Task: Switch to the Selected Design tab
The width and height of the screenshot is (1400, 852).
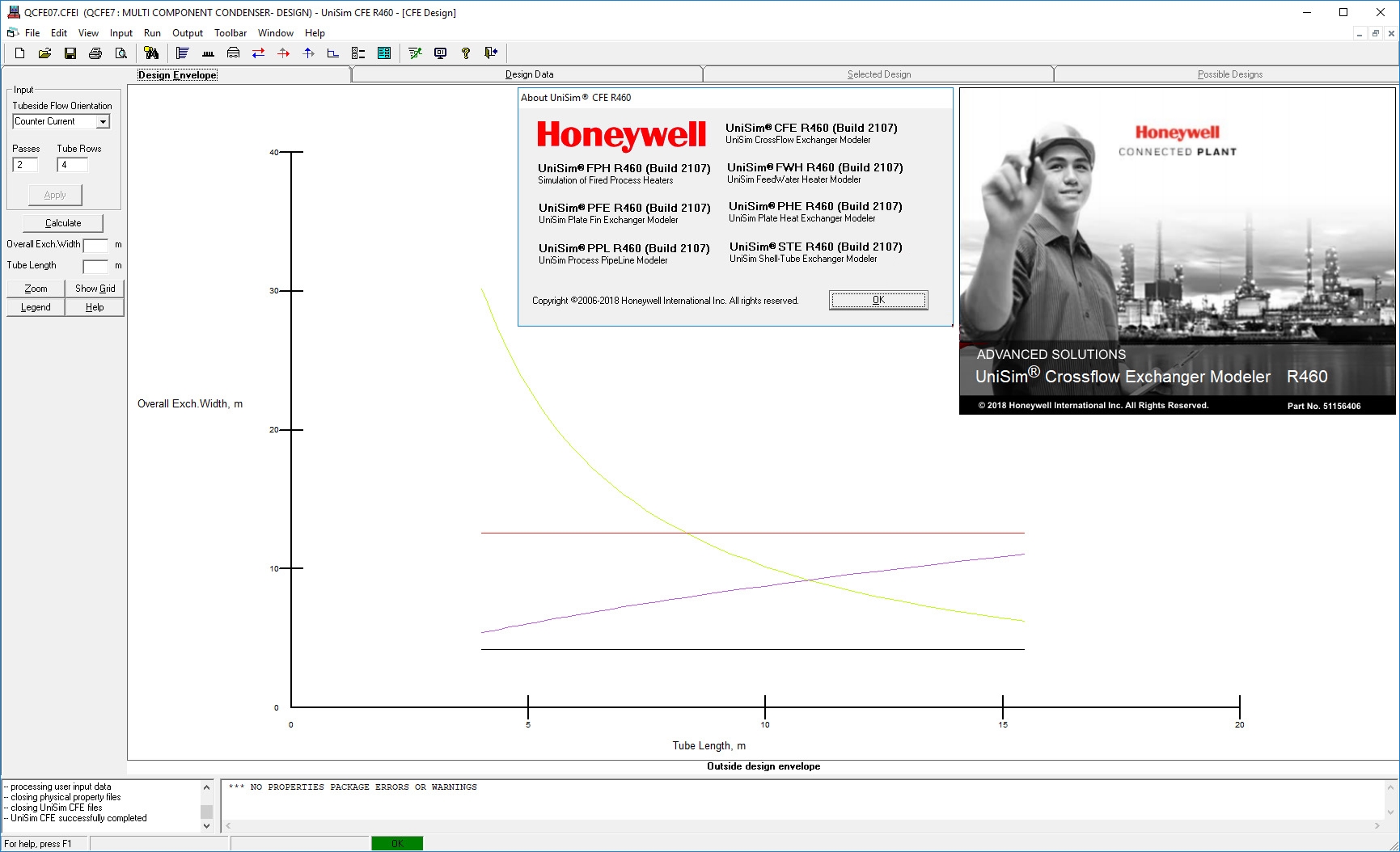Action: pyautogui.click(x=879, y=74)
